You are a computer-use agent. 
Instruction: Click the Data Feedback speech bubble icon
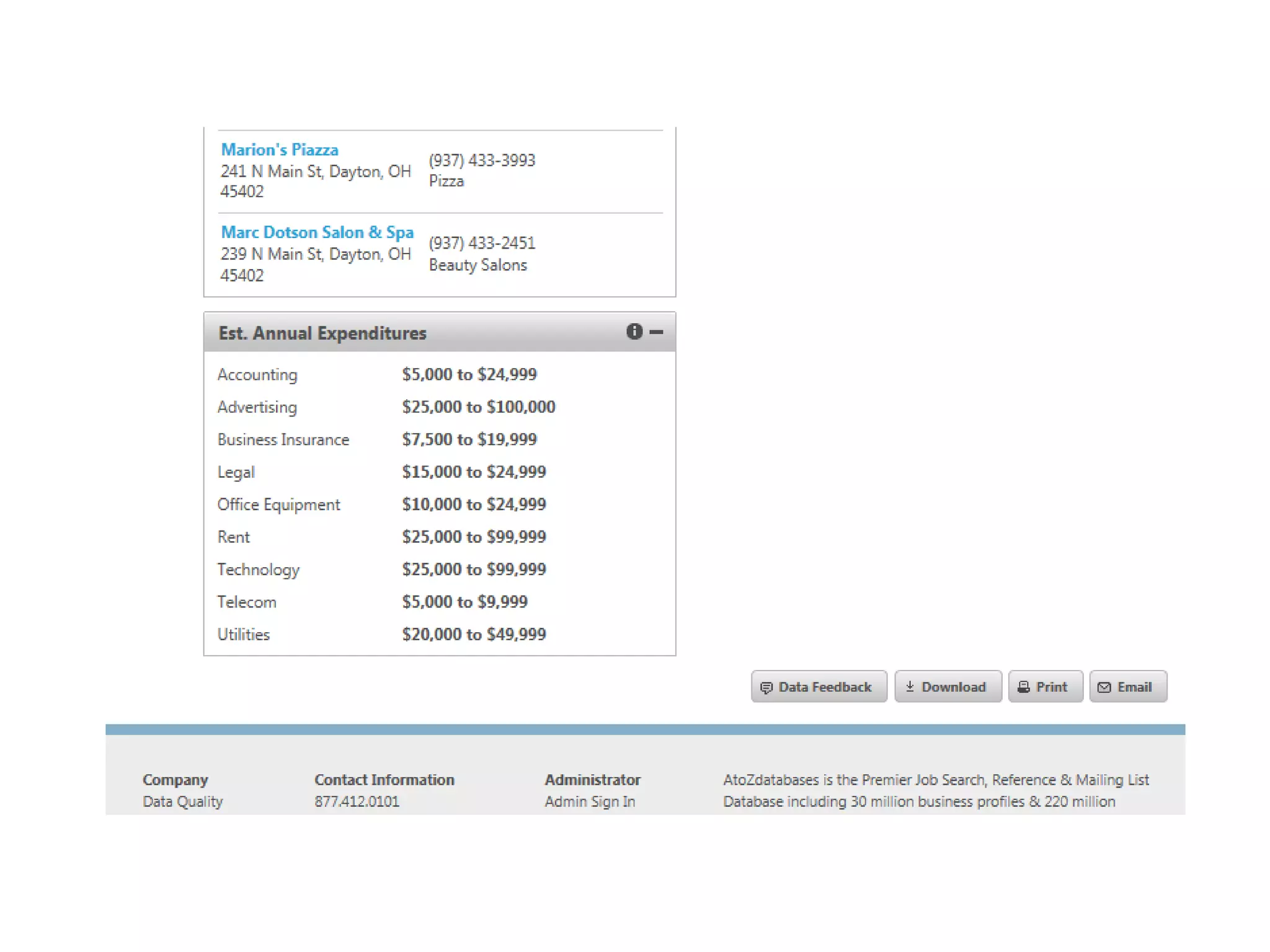coord(766,687)
